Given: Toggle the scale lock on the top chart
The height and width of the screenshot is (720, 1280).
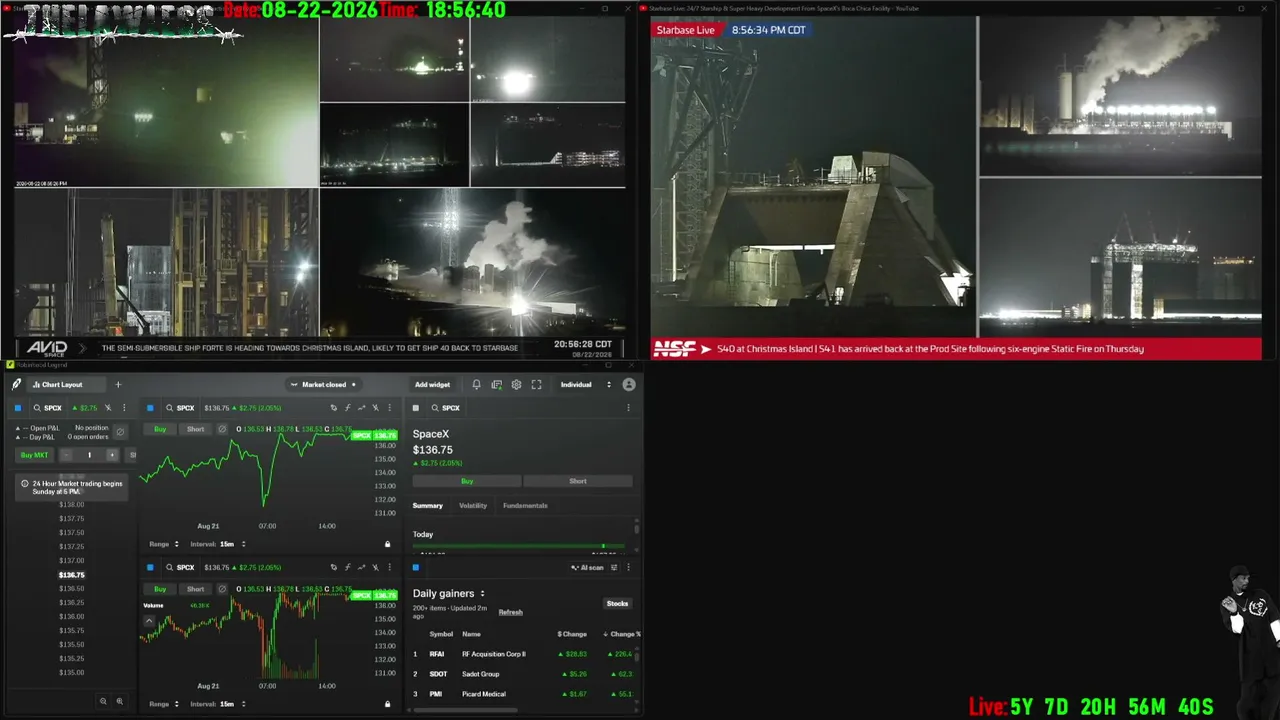Looking at the screenshot, I should [x=388, y=544].
